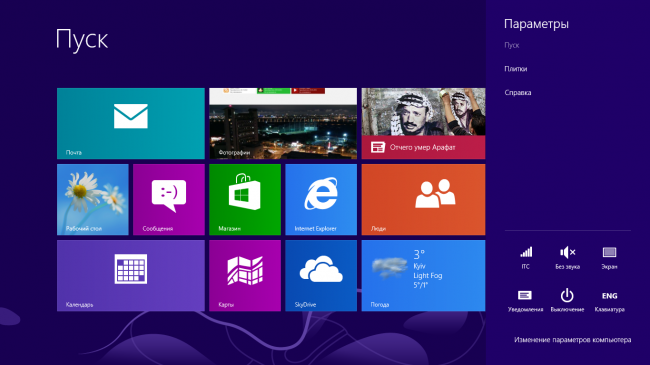Open the Рабочий стол desktop tile
Image resolution: width=650 pixels, height=365 pixels.
pyautogui.click(x=92, y=200)
